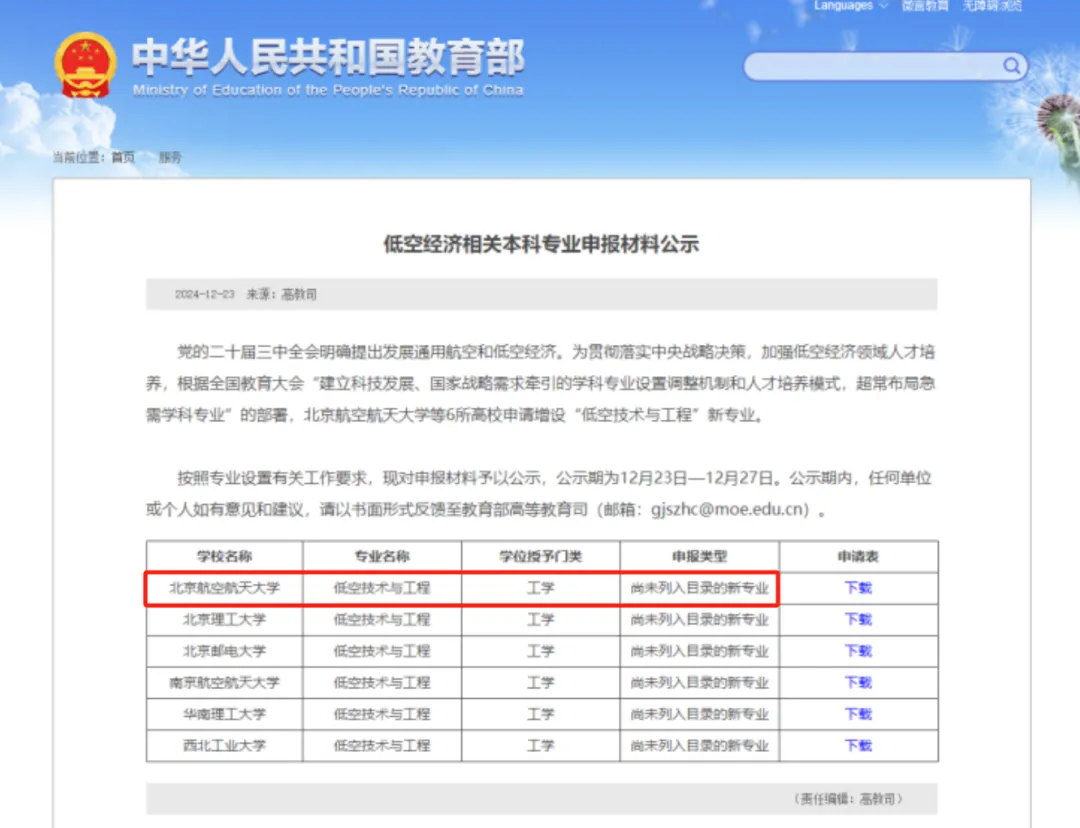
Task: Select the 南京航空航天大学 cell
Action: pyautogui.click(x=225, y=683)
